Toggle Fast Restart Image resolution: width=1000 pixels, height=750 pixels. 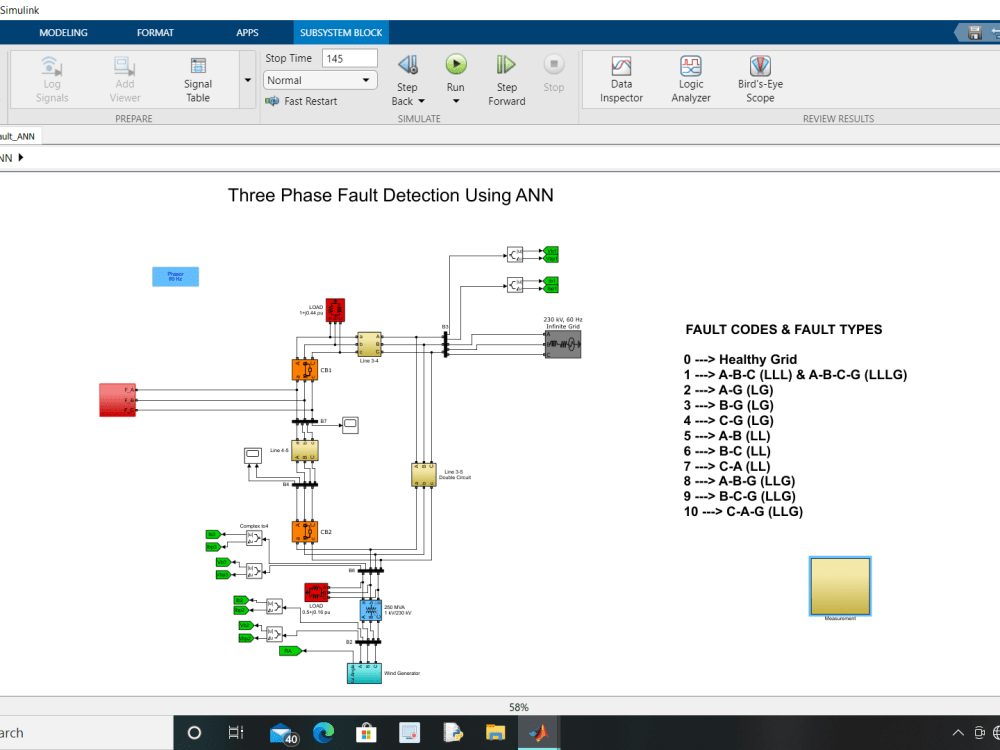302,101
